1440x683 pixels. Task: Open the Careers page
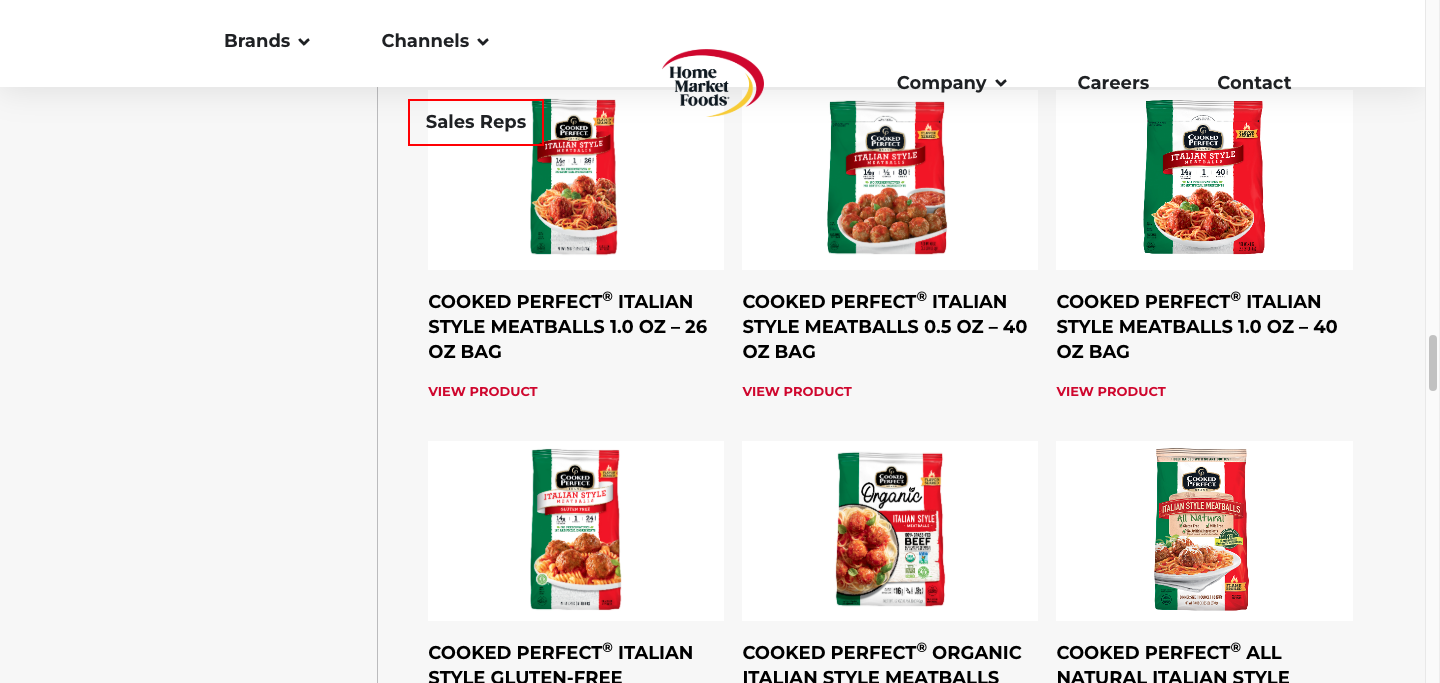1113,83
